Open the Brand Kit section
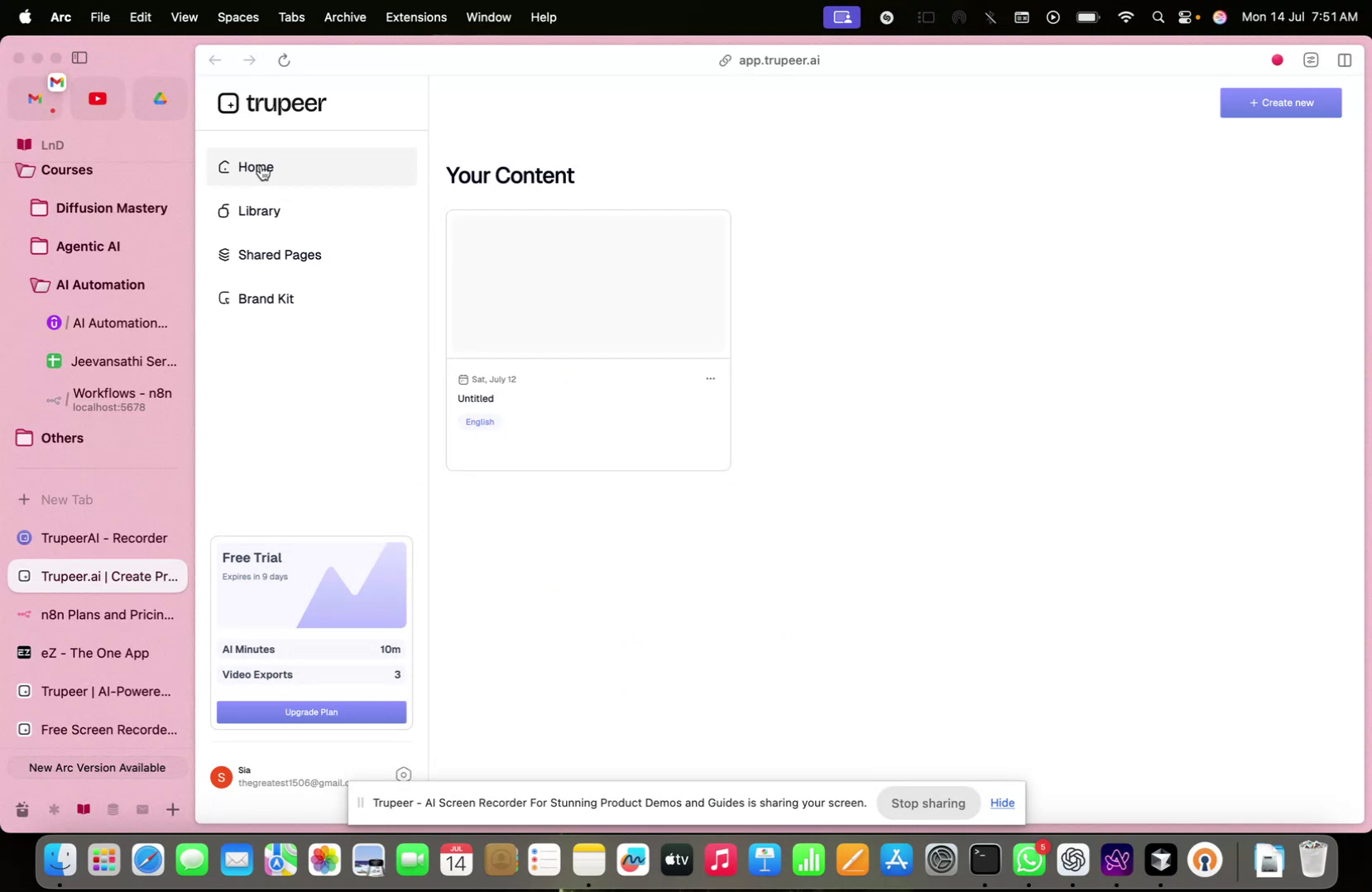 [x=265, y=299]
